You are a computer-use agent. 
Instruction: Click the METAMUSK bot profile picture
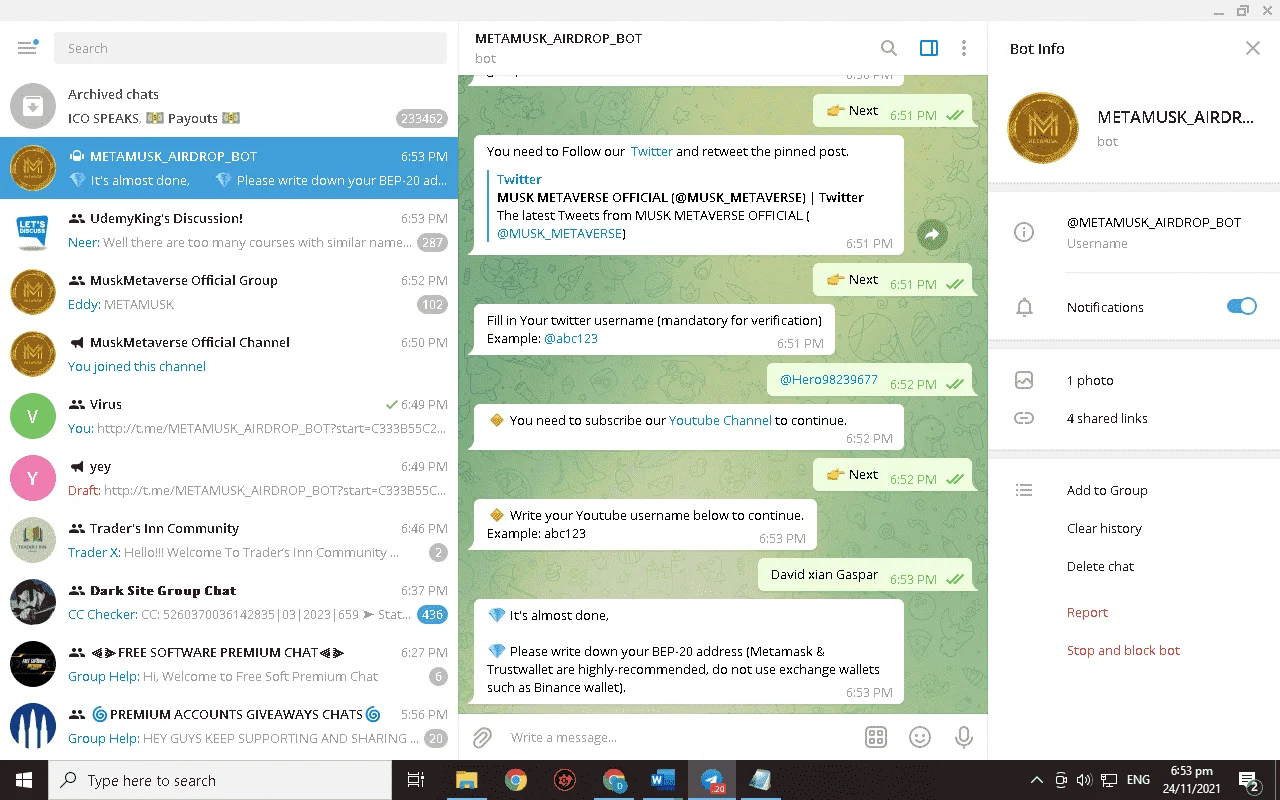(1042, 128)
